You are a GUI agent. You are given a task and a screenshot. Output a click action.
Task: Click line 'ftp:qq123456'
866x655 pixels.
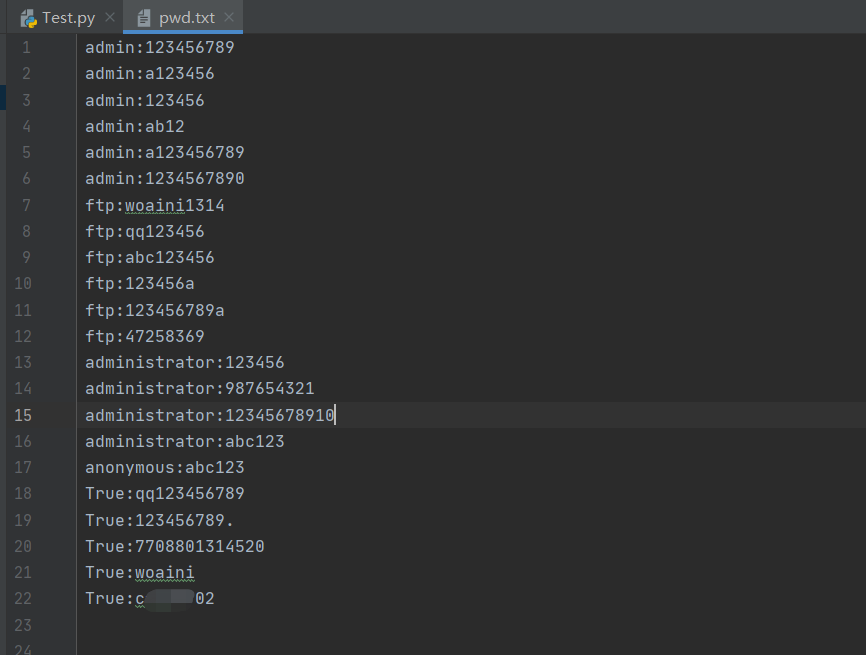coord(145,231)
